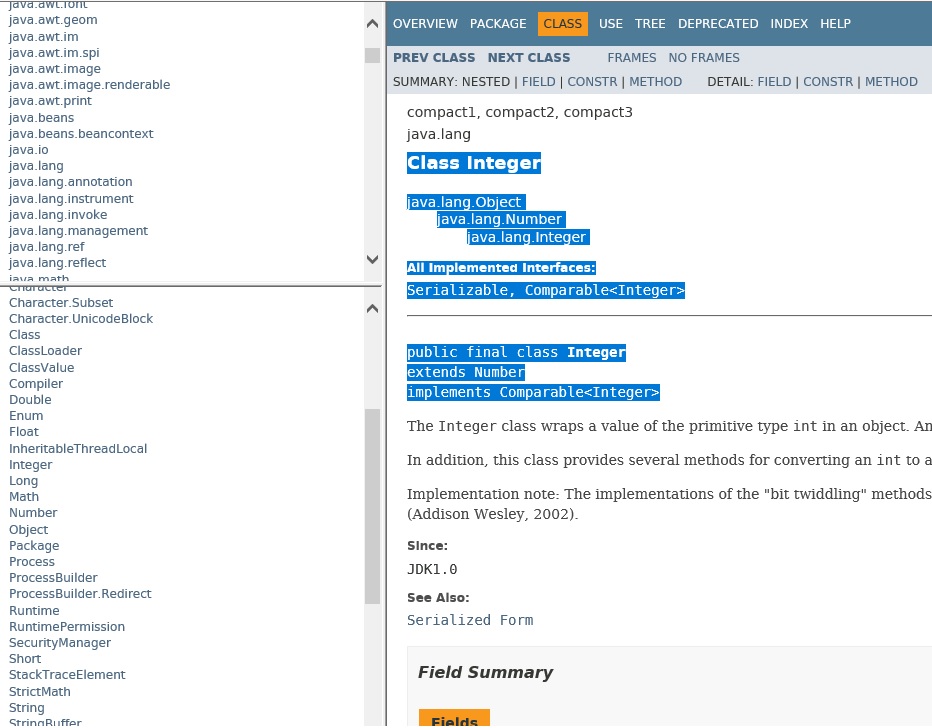932x728 pixels.
Task: Open StrictMath in class list
Action: point(39,692)
